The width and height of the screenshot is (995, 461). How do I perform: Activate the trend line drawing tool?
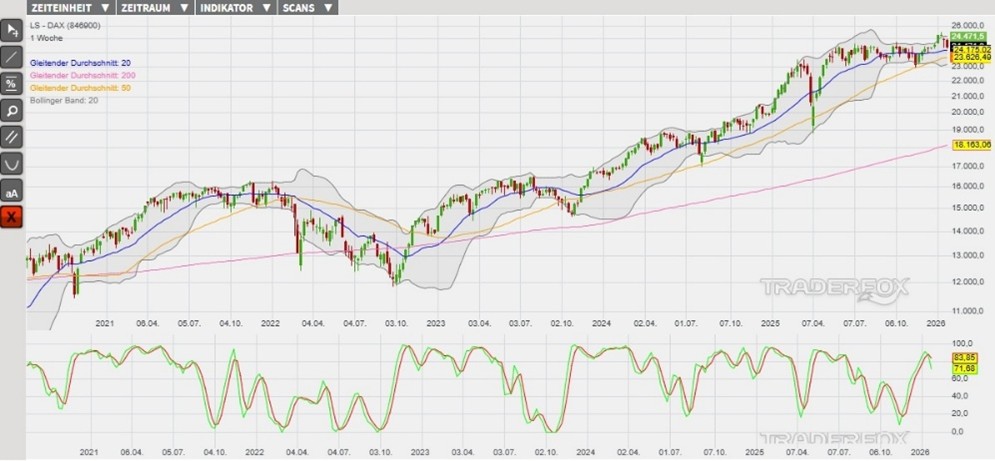[12, 57]
